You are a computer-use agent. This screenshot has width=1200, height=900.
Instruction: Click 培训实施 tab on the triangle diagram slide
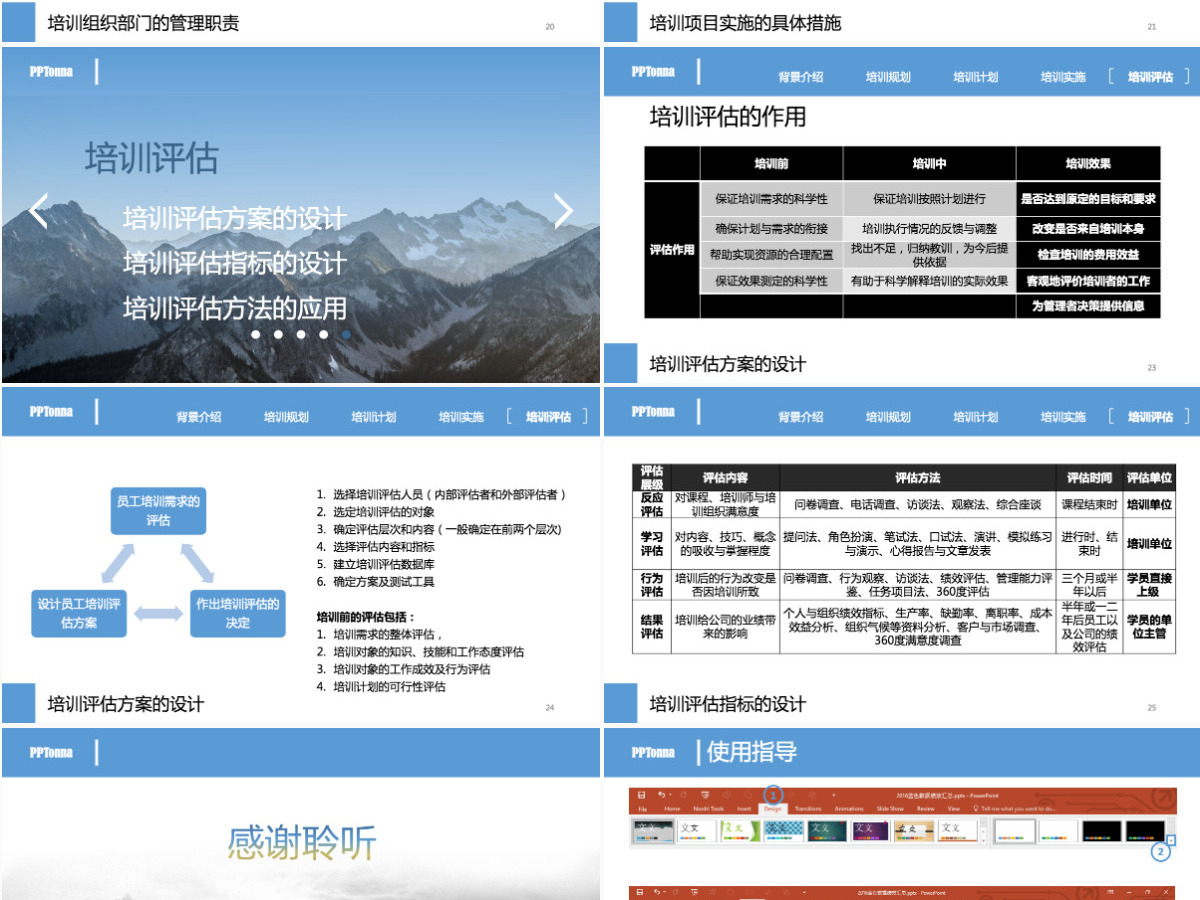pyautogui.click(x=460, y=417)
